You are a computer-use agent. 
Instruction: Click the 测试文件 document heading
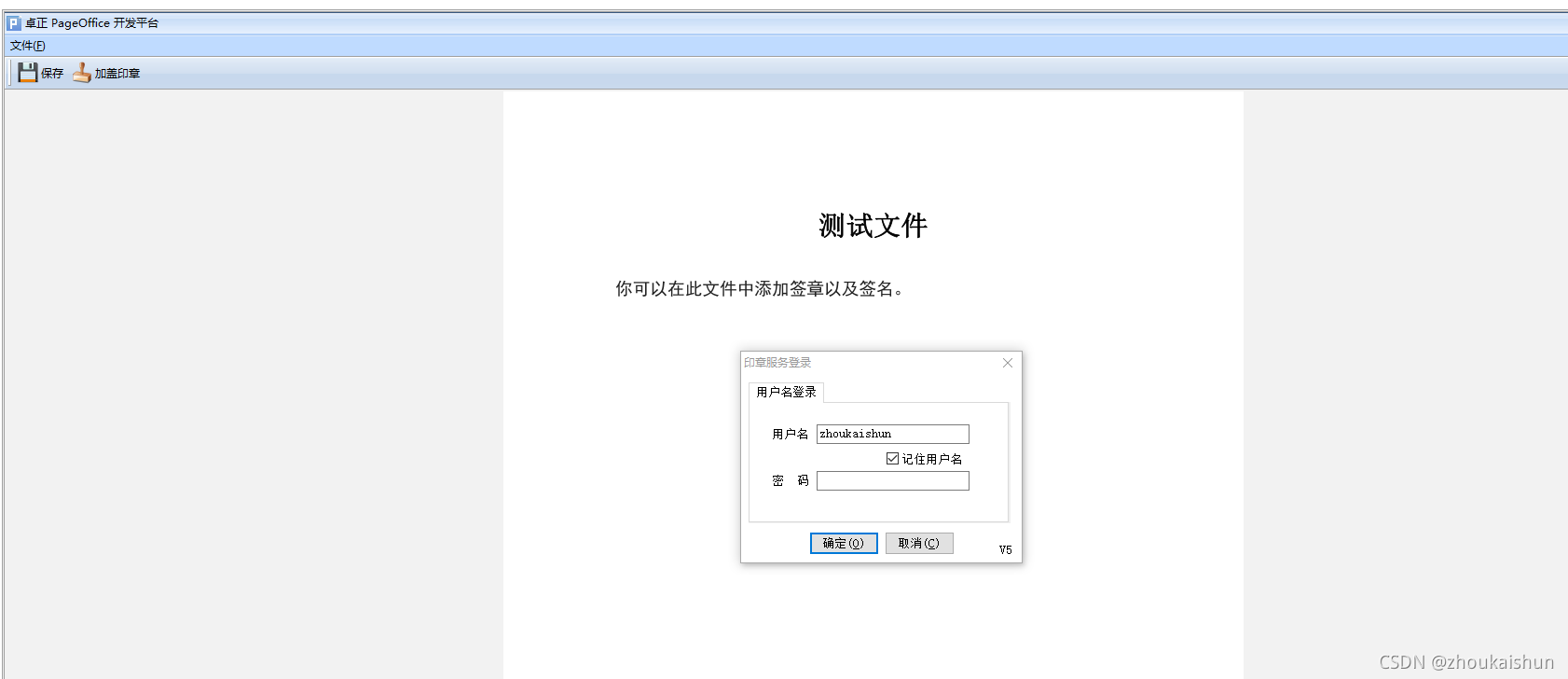coord(873,225)
